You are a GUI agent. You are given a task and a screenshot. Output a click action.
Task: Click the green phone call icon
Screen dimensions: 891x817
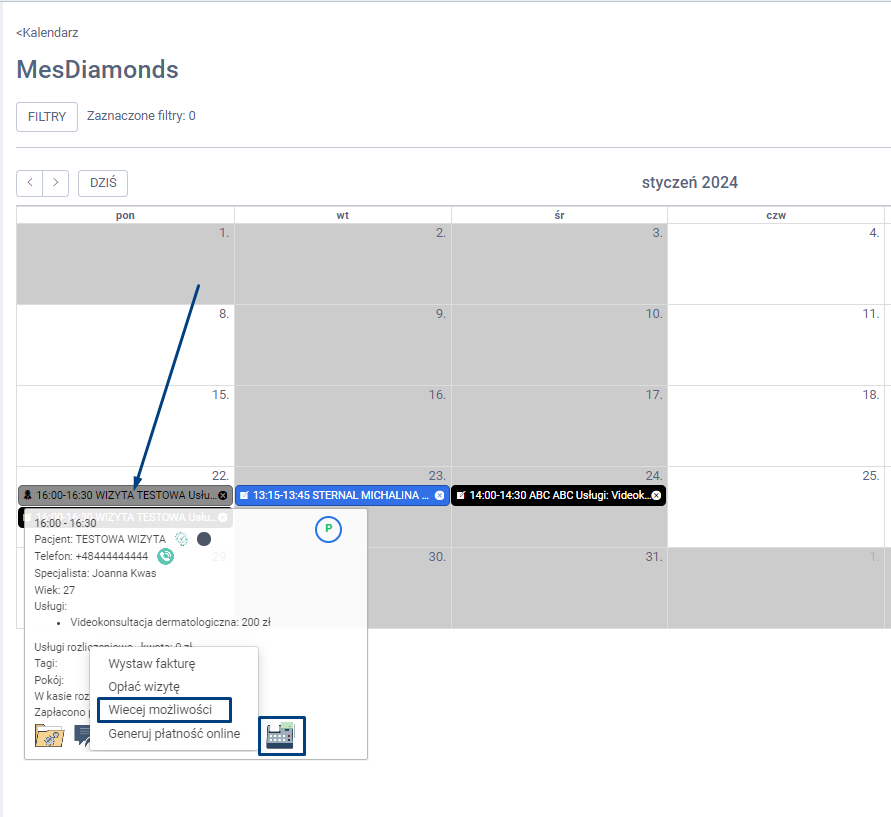tap(165, 556)
